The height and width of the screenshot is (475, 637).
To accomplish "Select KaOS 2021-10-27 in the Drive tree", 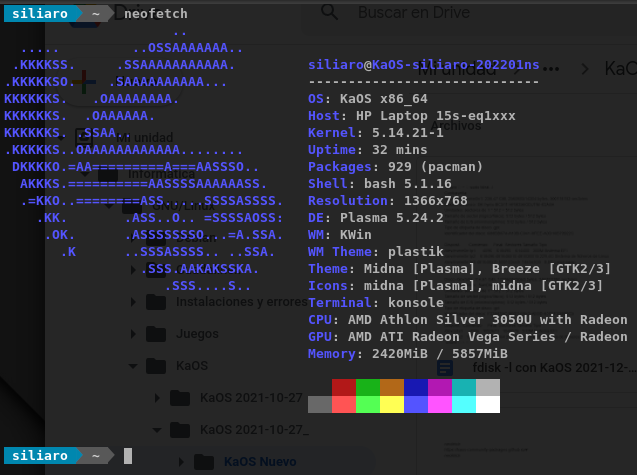I will click(x=251, y=398).
